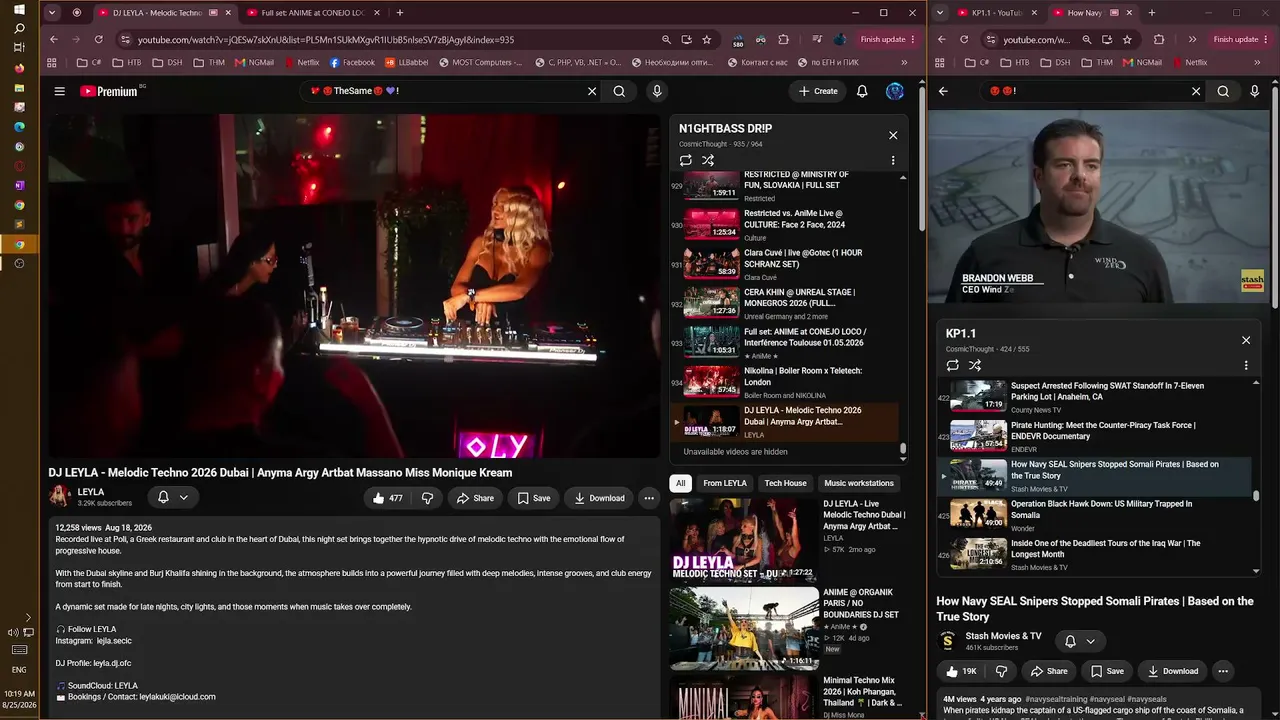The width and height of the screenshot is (1280, 720).
Task: Share the DJ LEYLA video
Action: pyautogui.click(x=475, y=498)
